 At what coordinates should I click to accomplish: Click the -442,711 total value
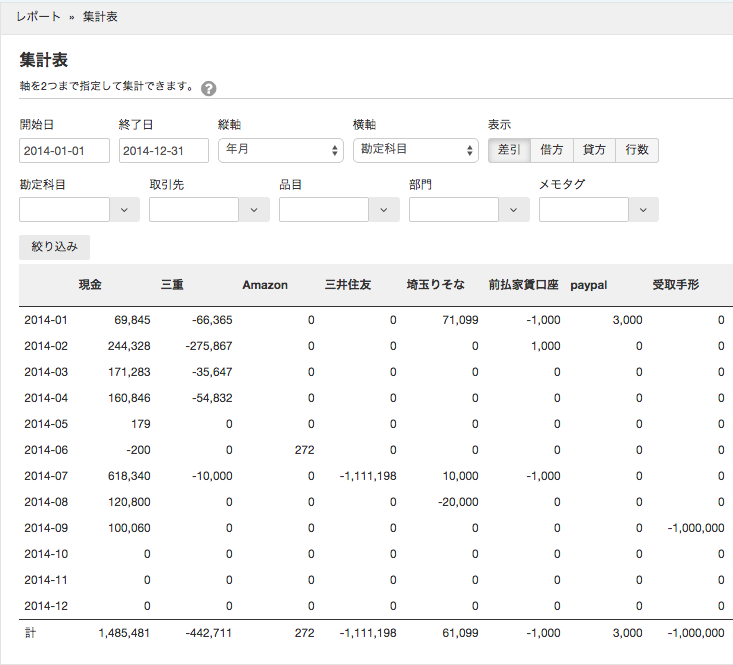click(x=208, y=633)
